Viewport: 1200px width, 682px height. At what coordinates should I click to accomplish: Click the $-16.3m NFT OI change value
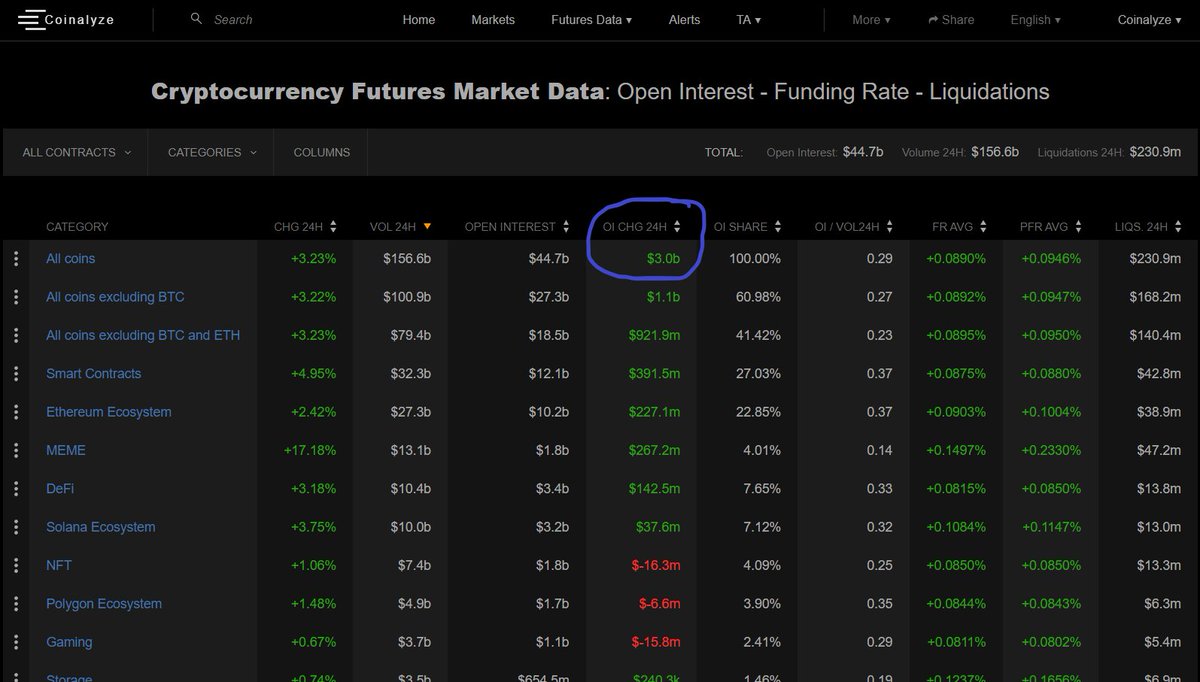[655, 565]
